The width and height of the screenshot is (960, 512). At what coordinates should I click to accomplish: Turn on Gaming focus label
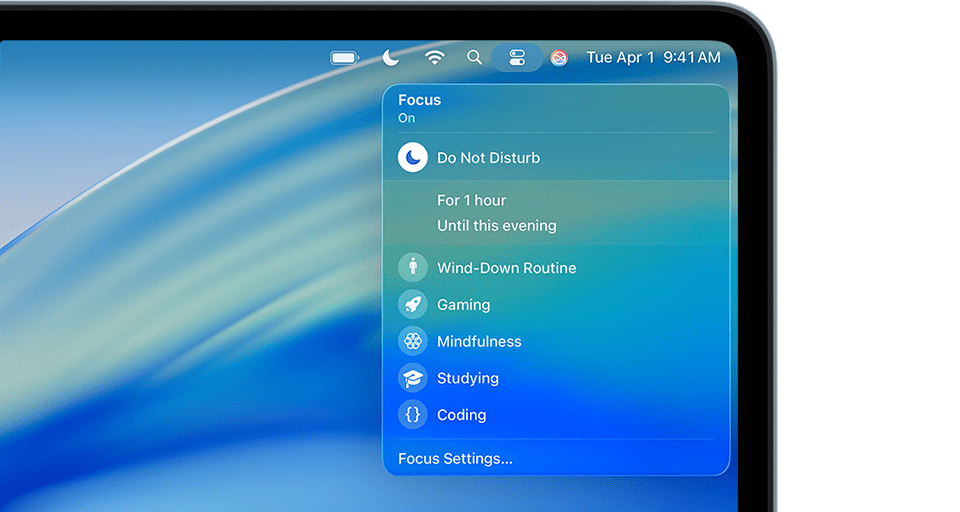(x=463, y=304)
